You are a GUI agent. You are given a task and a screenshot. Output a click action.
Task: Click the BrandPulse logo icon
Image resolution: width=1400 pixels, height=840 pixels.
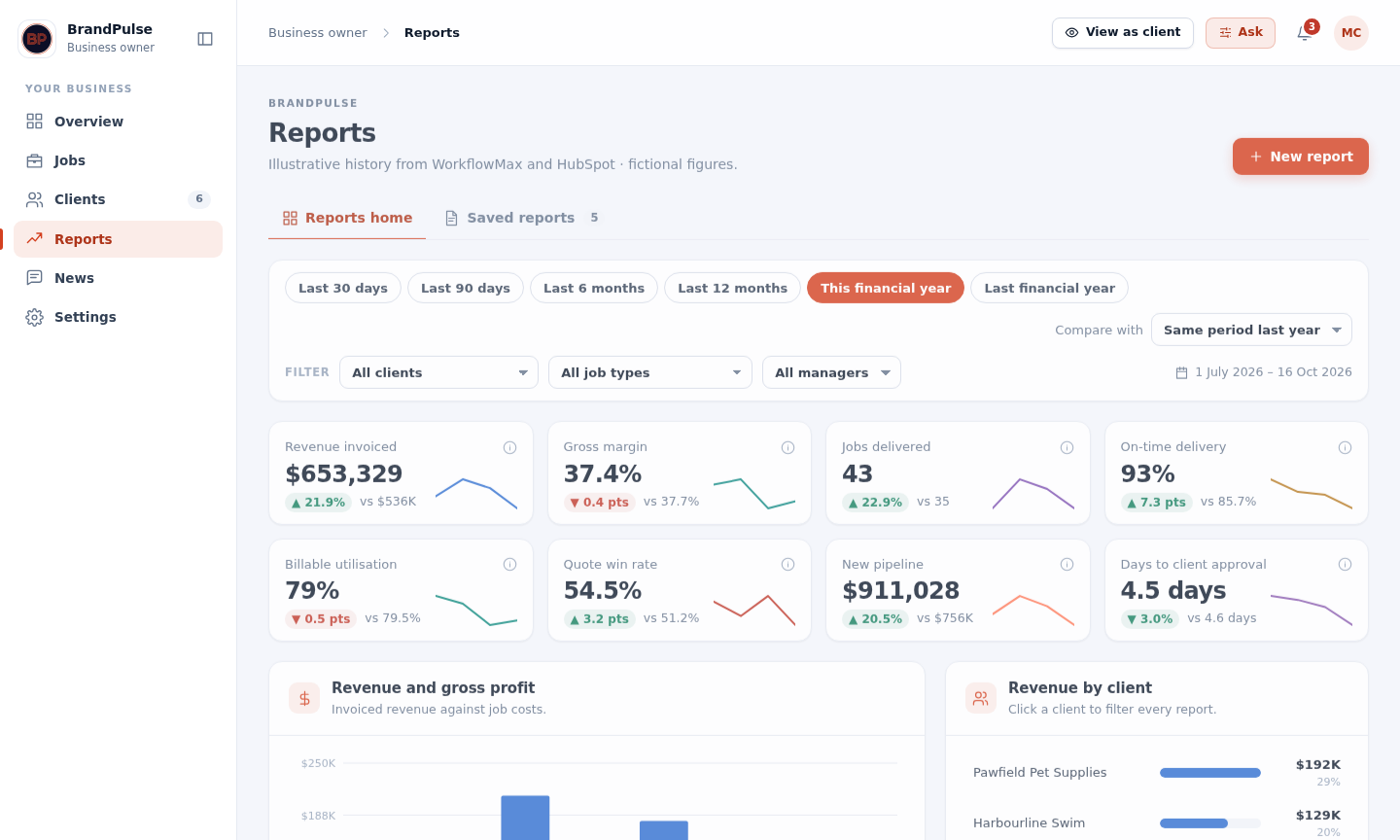pyautogui.click(x=37, y=39)
